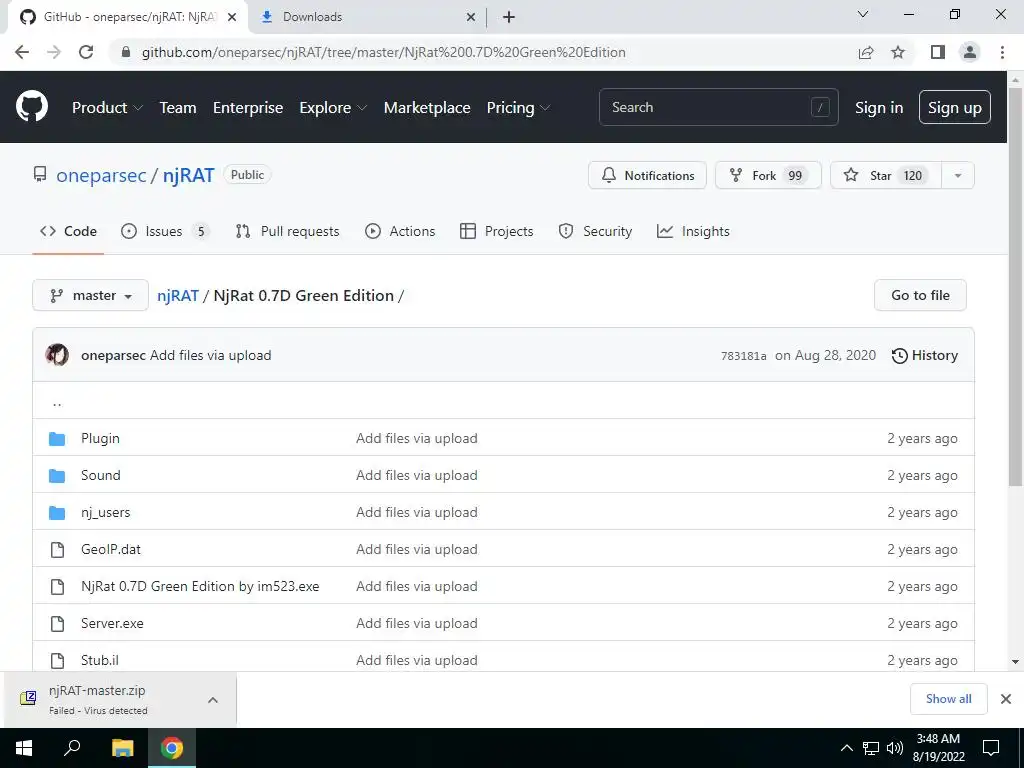Open Windows taskbar search

point(72,748)
